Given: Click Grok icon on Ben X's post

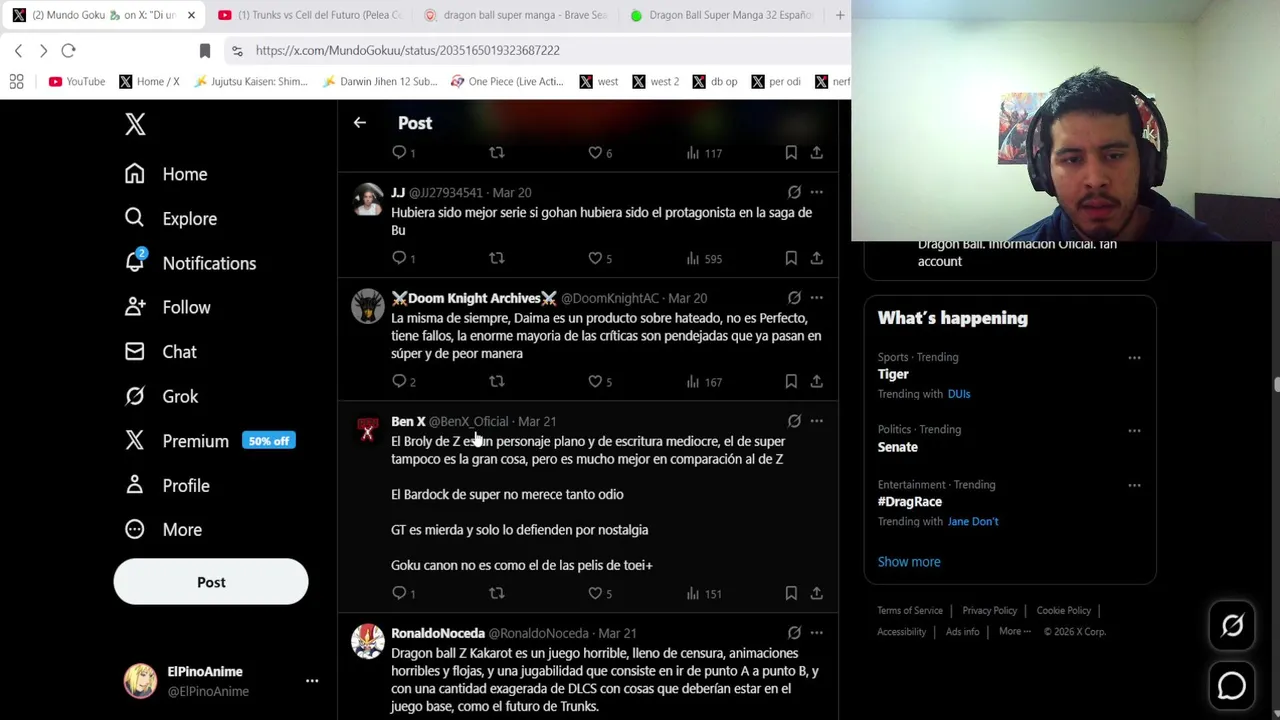Looking at the screenshot, I should 794,421.
